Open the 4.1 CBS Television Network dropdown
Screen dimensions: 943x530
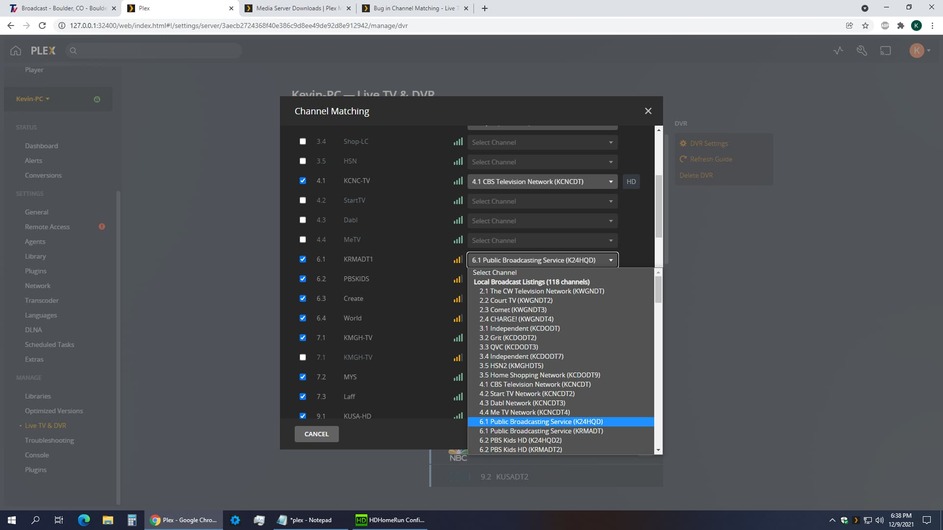pos(542,182)
